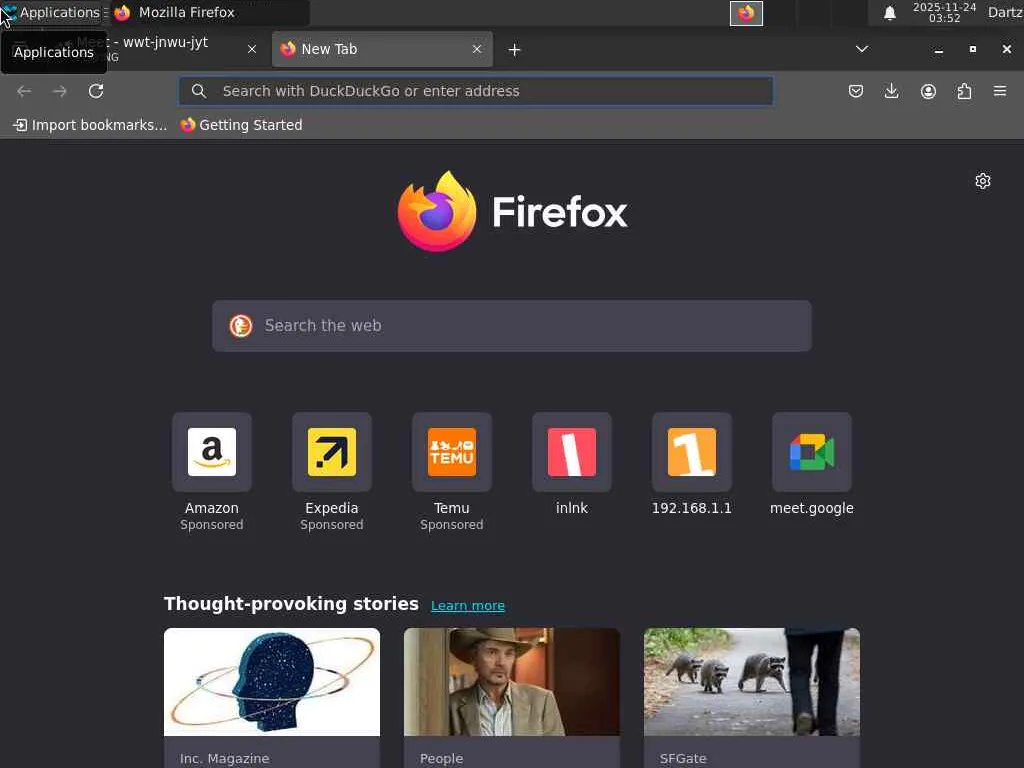Maximize the Firefox window
Viewport: 1024px width, 768px height.
pos(972,50)
